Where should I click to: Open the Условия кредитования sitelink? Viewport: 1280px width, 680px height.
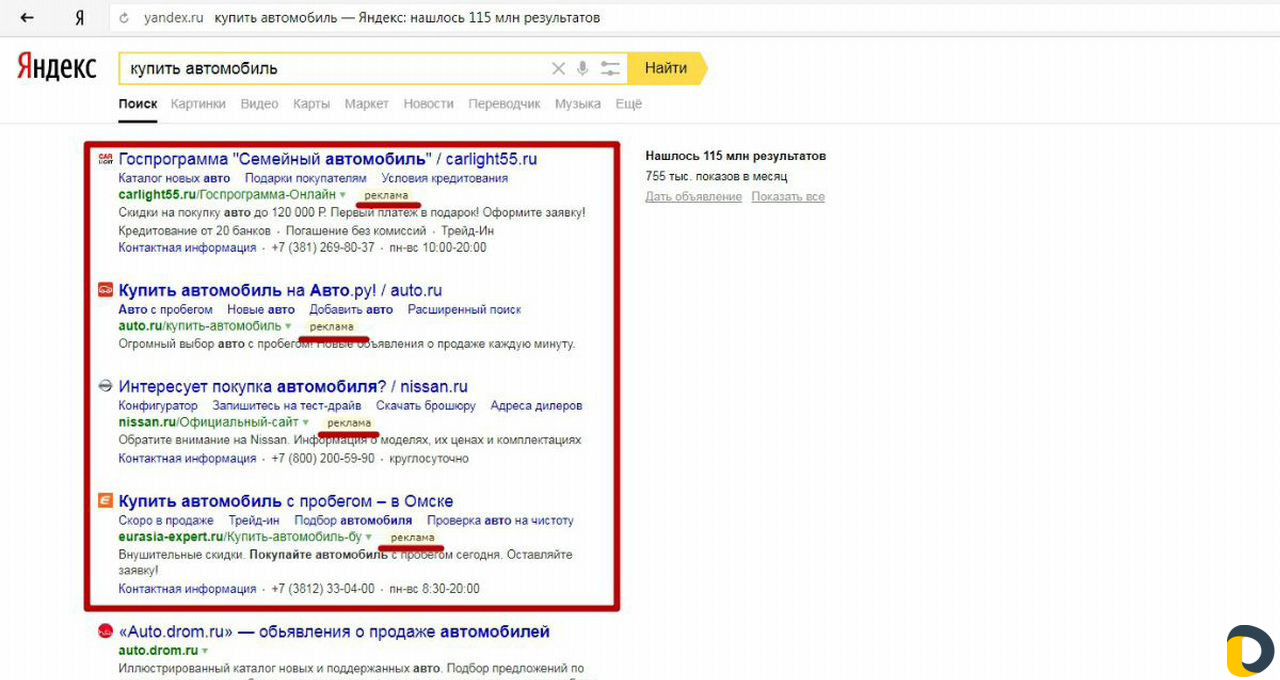pos(445,178)
